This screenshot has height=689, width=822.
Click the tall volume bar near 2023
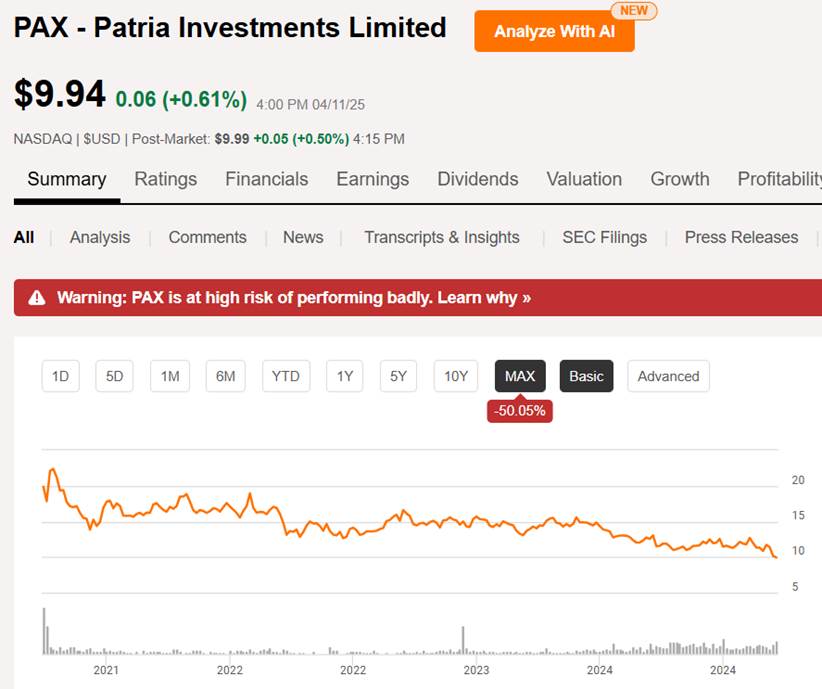click(463, 640)
